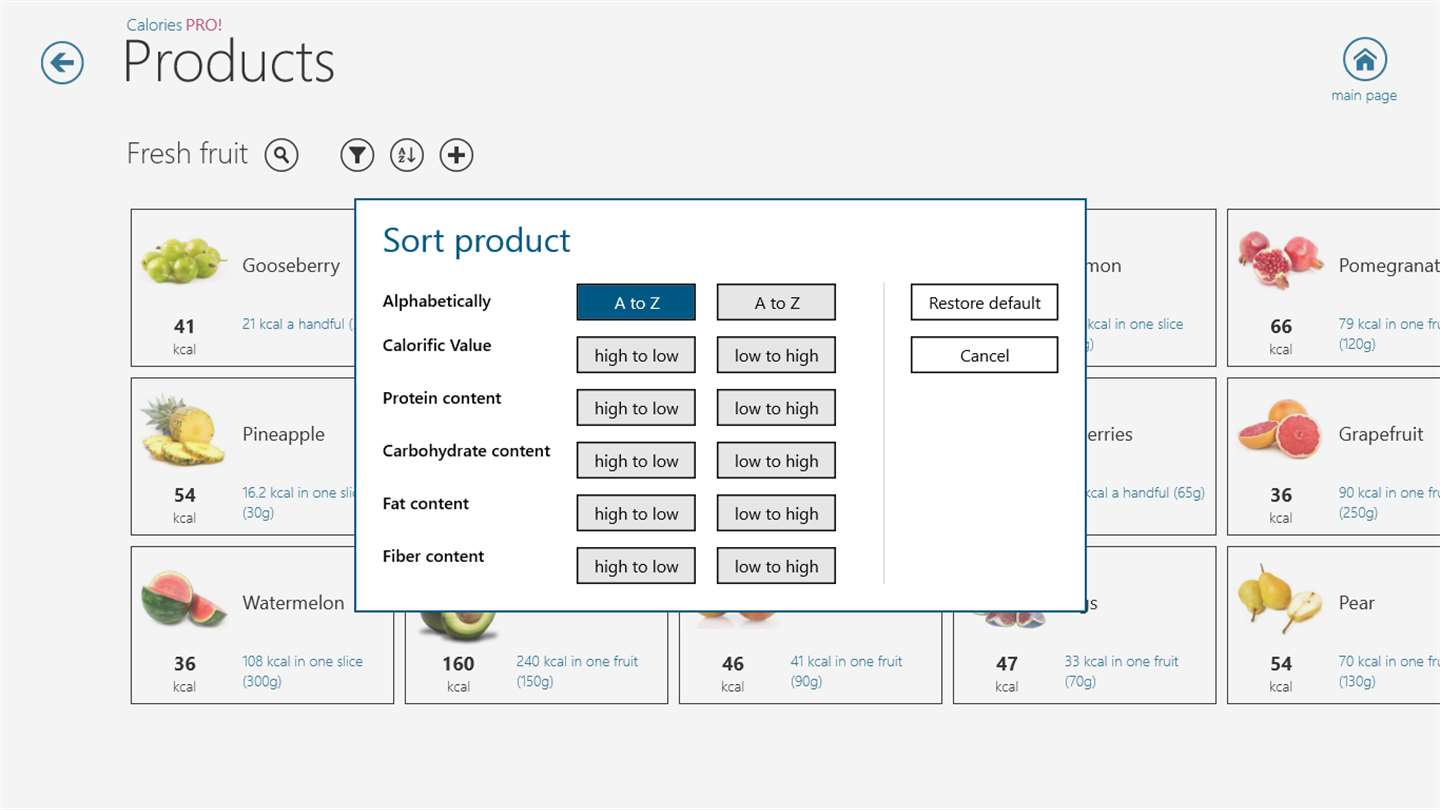Add a product with plus icon
This screenshot has width=1440, height=810.
point(456,155)
